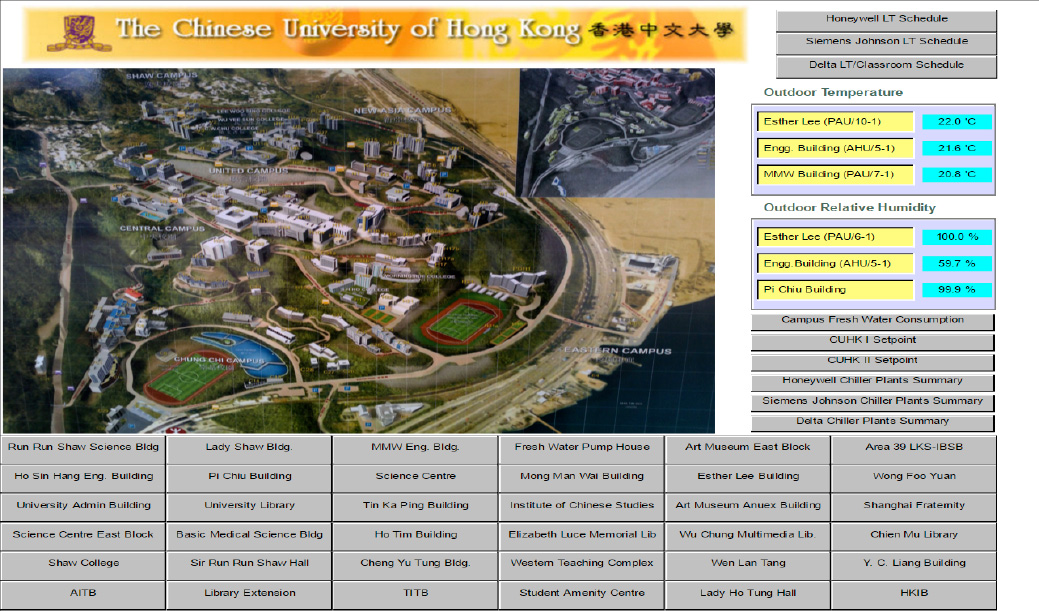The image size is (1039, 611).
Task: Click the university title banner
Action: [384, 34]
